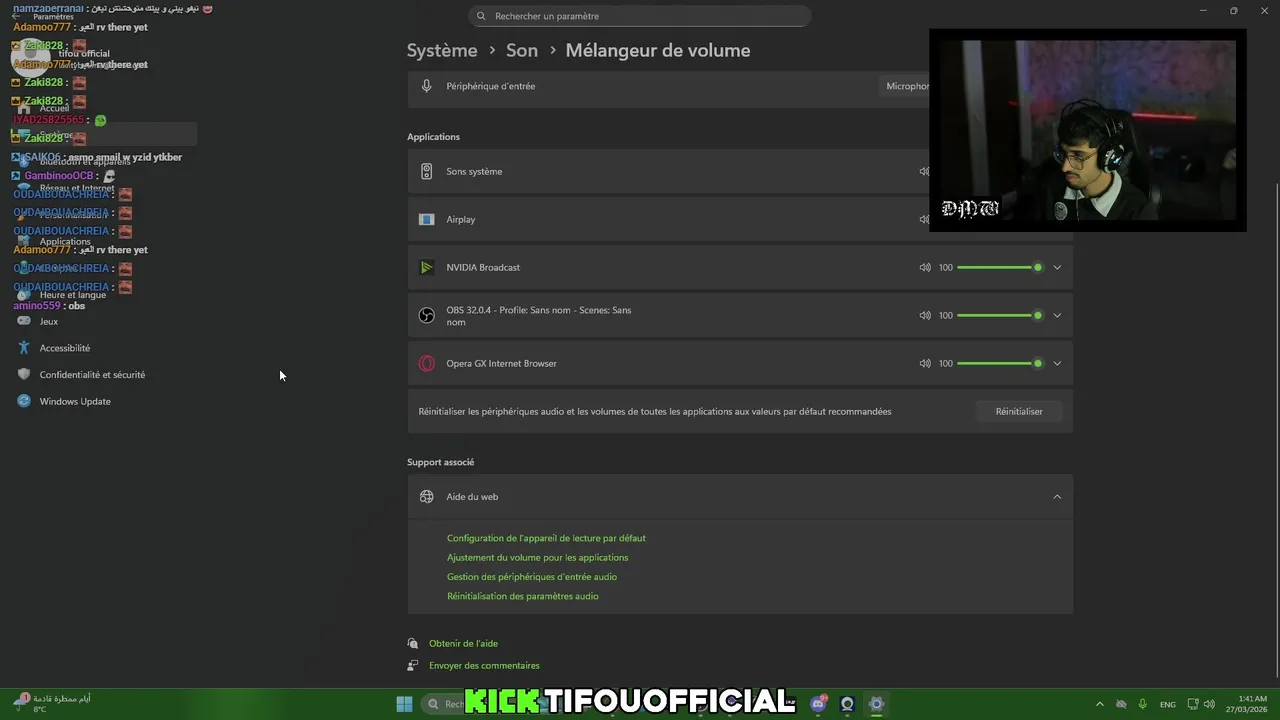
Task: Mute the NVIDIA Broadcast volume speaker icon
Action: [925, 267]
